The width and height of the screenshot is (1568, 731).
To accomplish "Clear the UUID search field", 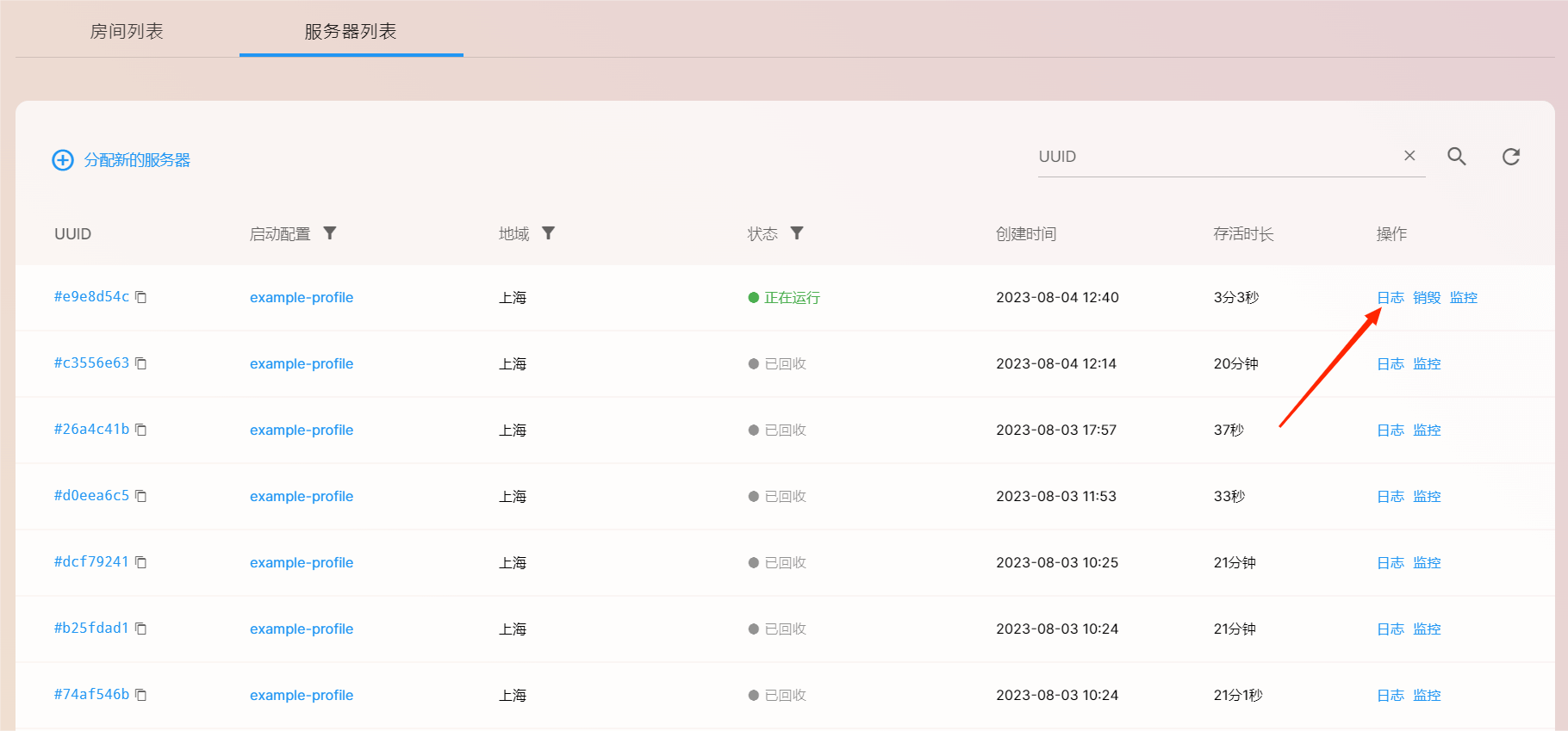I will [x=1409, y=156].
